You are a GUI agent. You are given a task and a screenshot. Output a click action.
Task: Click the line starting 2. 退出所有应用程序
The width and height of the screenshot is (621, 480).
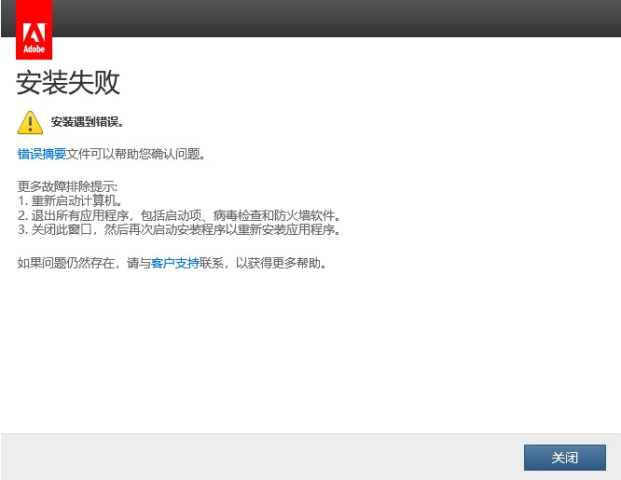(x=179, y=215)
